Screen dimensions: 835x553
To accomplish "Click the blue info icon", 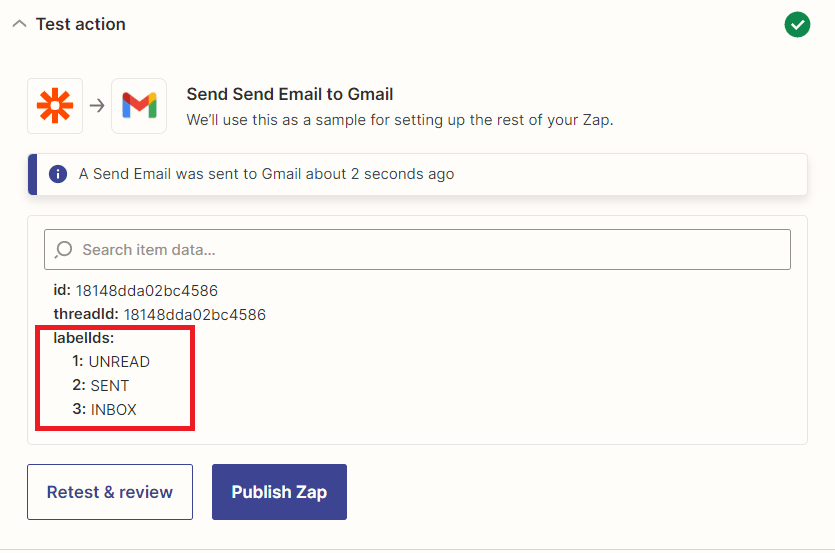I will coord(58,174).
